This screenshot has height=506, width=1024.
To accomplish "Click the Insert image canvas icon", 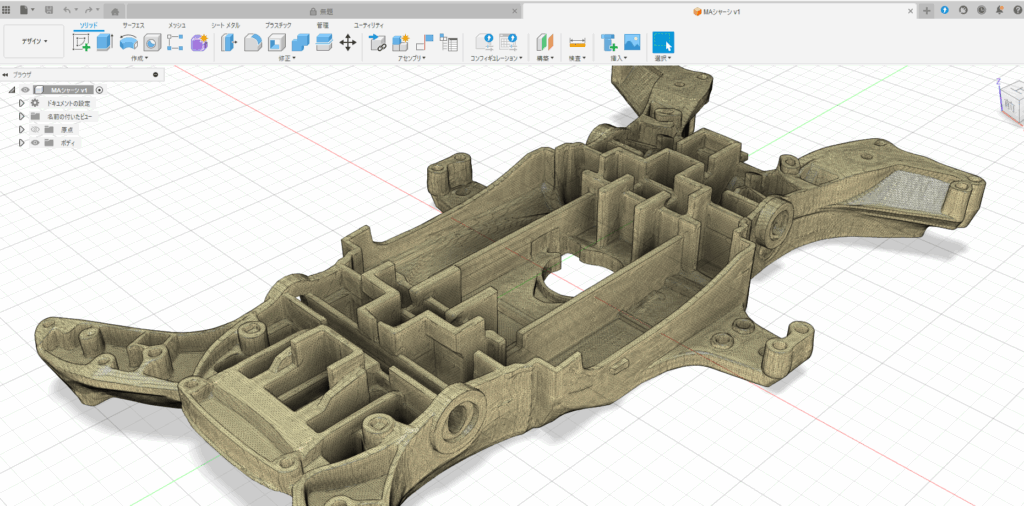I will pos(632,42).
